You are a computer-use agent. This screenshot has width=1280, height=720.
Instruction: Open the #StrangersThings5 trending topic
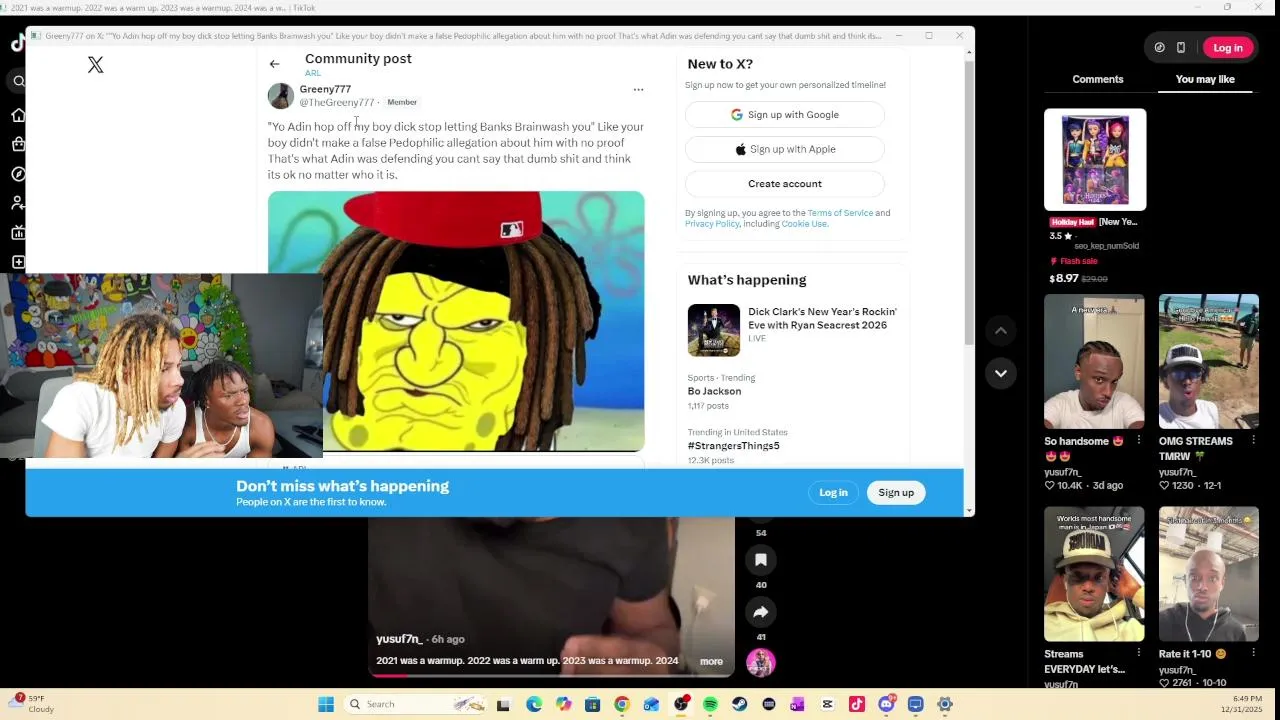click(733, 446)
